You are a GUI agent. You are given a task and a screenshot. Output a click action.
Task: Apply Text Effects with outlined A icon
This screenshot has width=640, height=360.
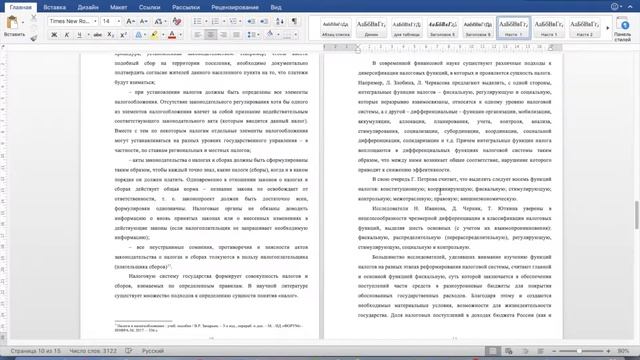click(138, 35)
